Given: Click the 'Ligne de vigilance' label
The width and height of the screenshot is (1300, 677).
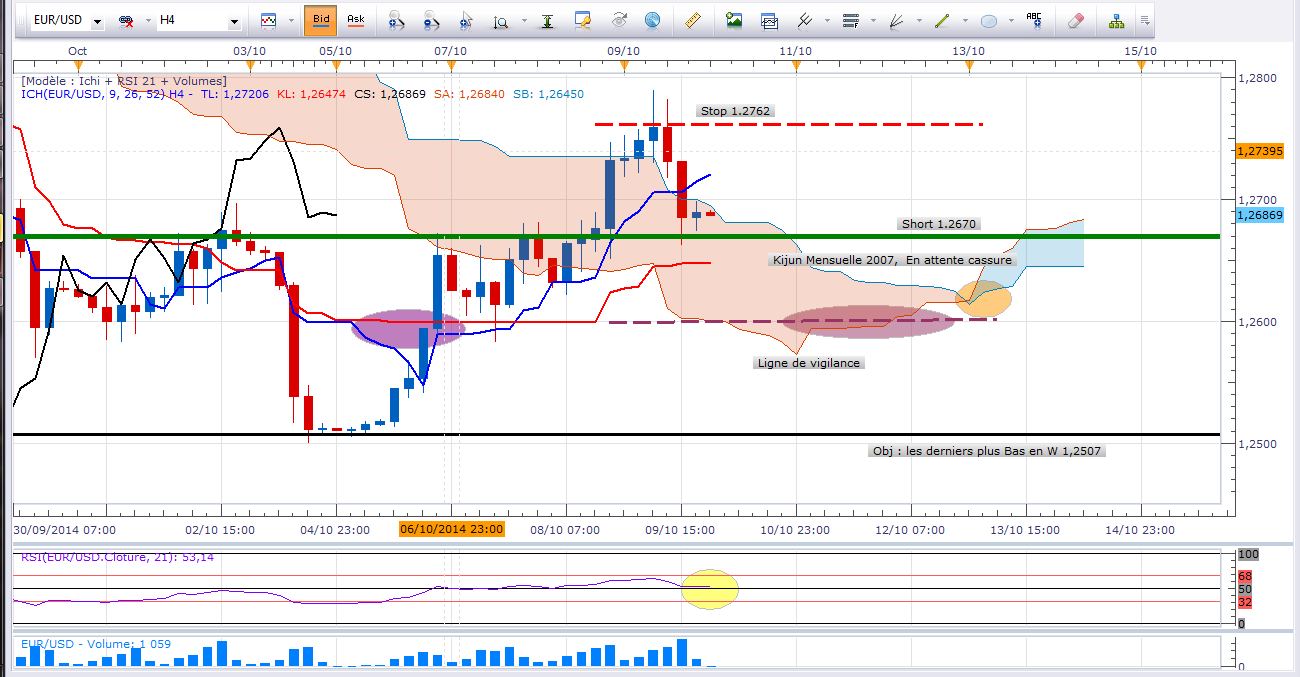Looking at the screenshot, I should click(x=809, y=363).
